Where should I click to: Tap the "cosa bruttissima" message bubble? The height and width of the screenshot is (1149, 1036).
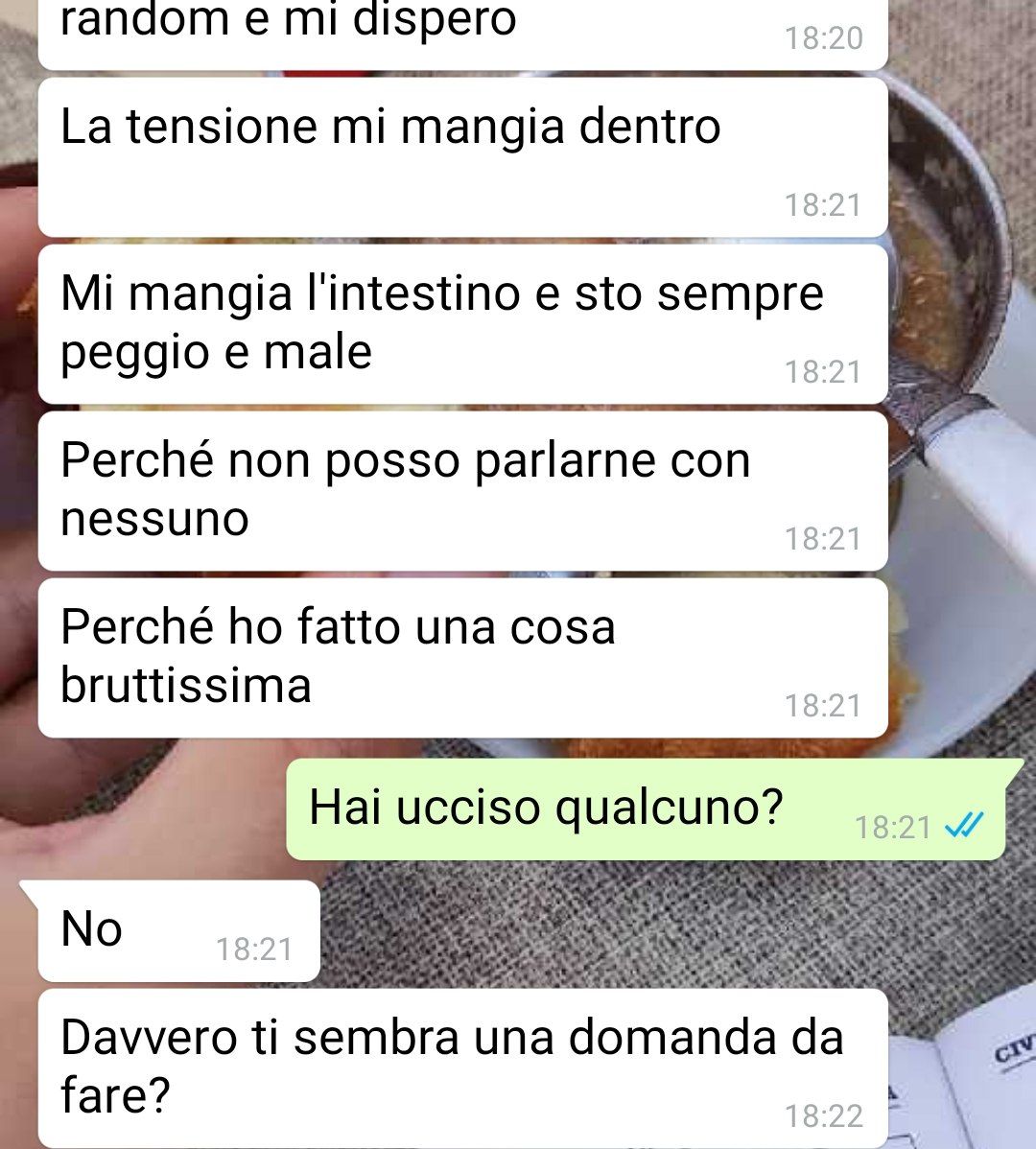463,658
